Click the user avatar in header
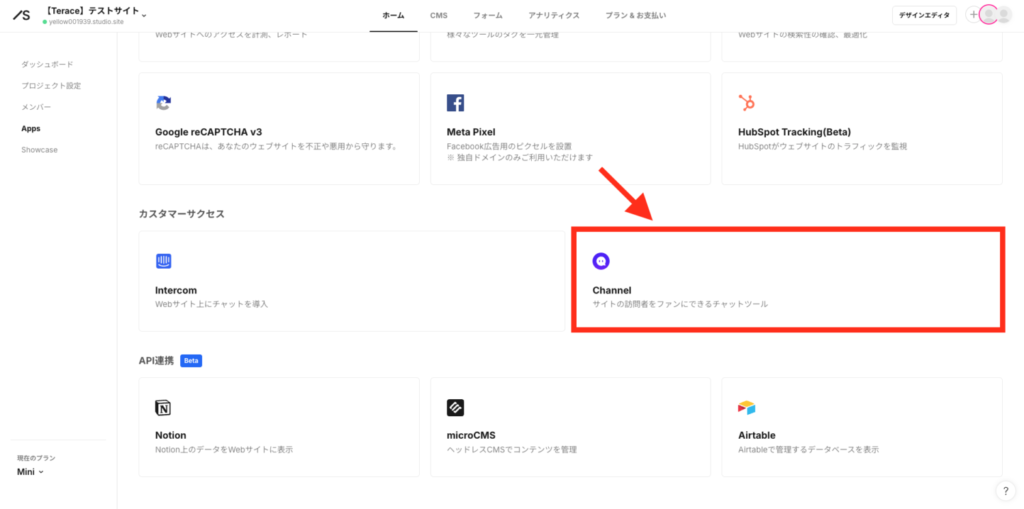 (989, 15)
